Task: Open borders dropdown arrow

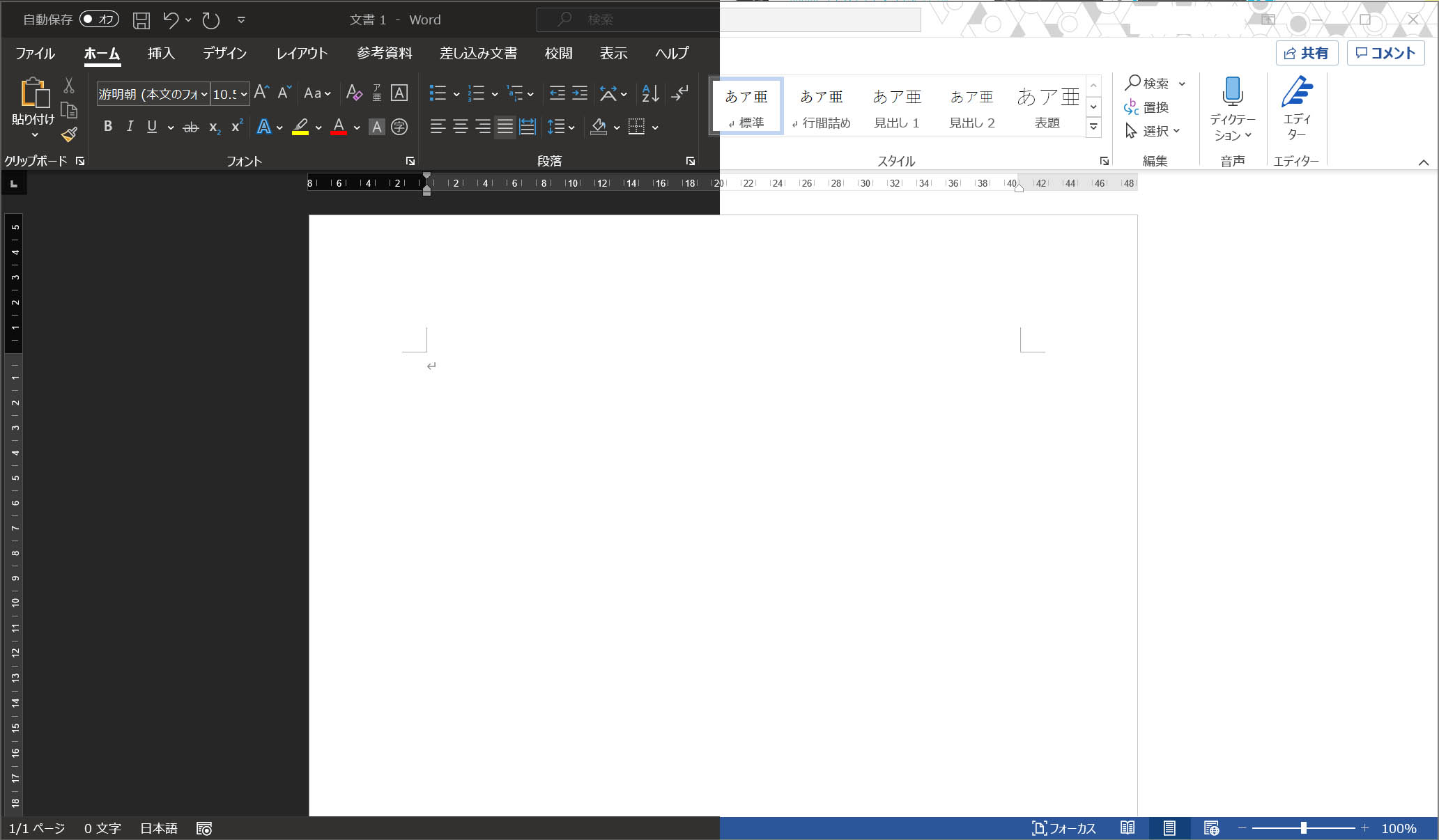Action: [655, 127]
